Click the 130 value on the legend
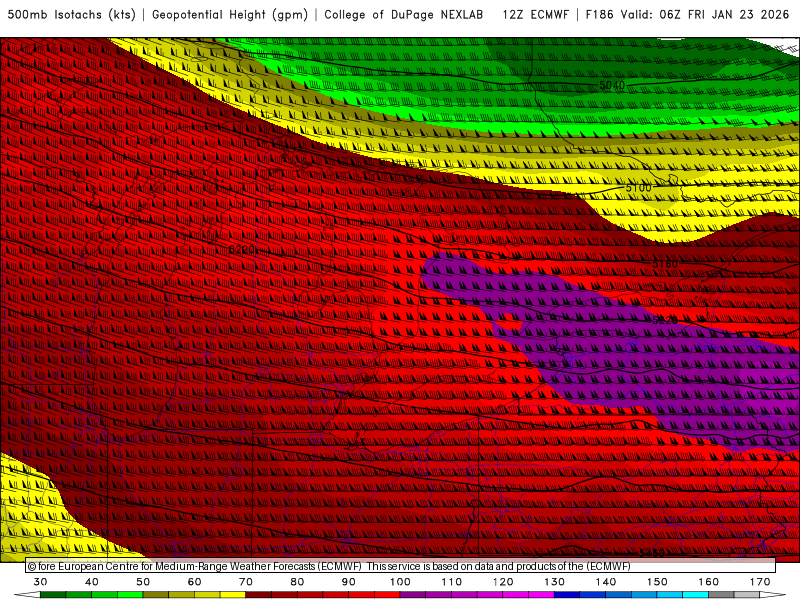Viewport: 800px width, 600px height. point(554,582)
